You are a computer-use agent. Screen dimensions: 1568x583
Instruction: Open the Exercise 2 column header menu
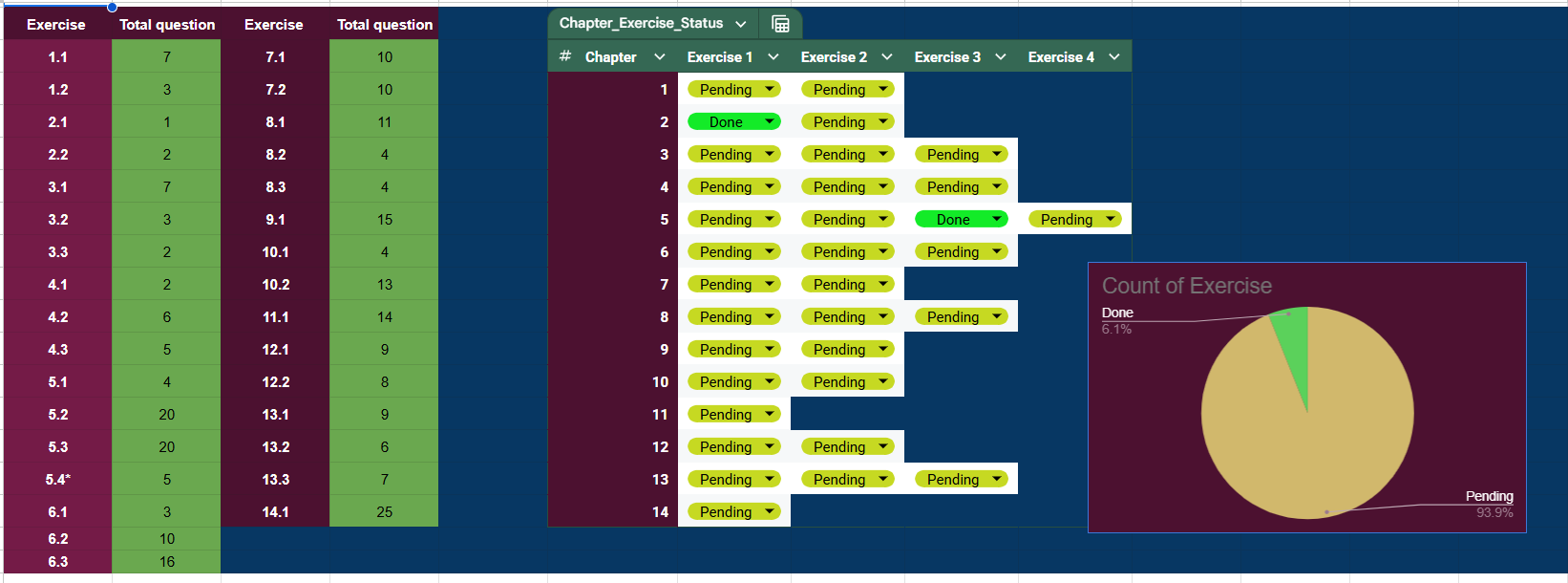tap(887, 57)
